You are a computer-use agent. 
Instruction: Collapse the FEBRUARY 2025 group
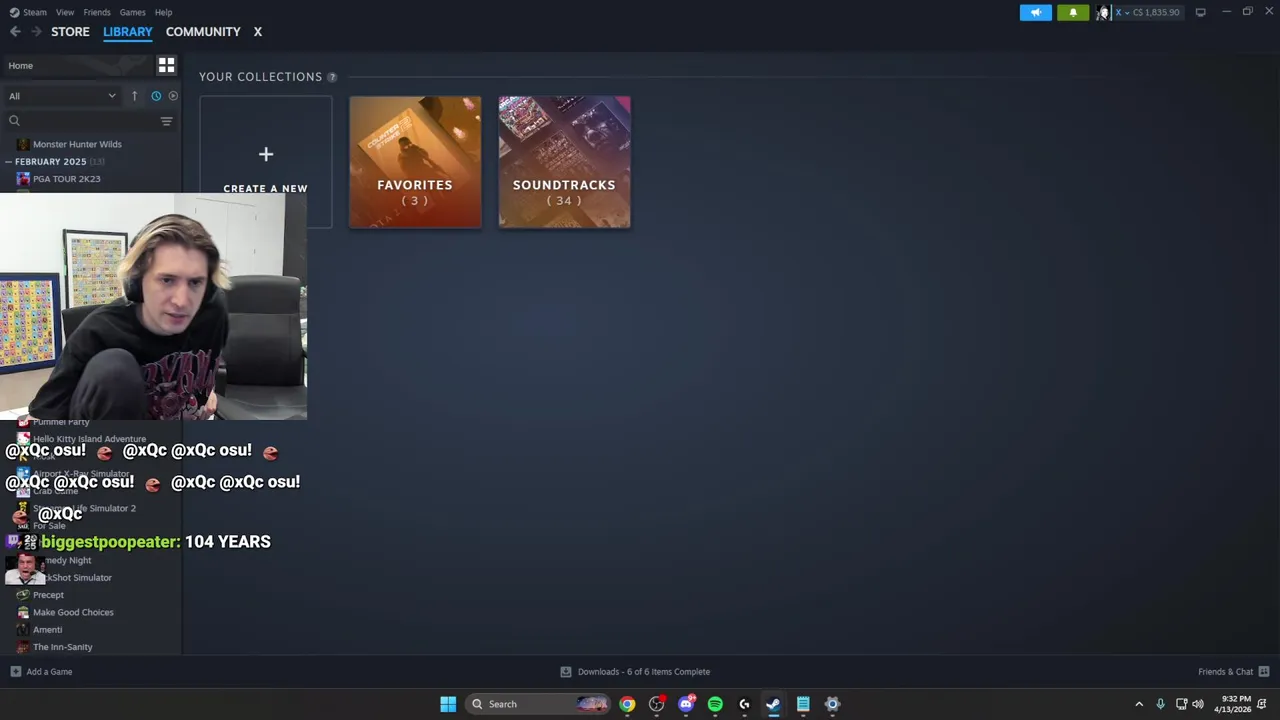click(x=50, y=162)
